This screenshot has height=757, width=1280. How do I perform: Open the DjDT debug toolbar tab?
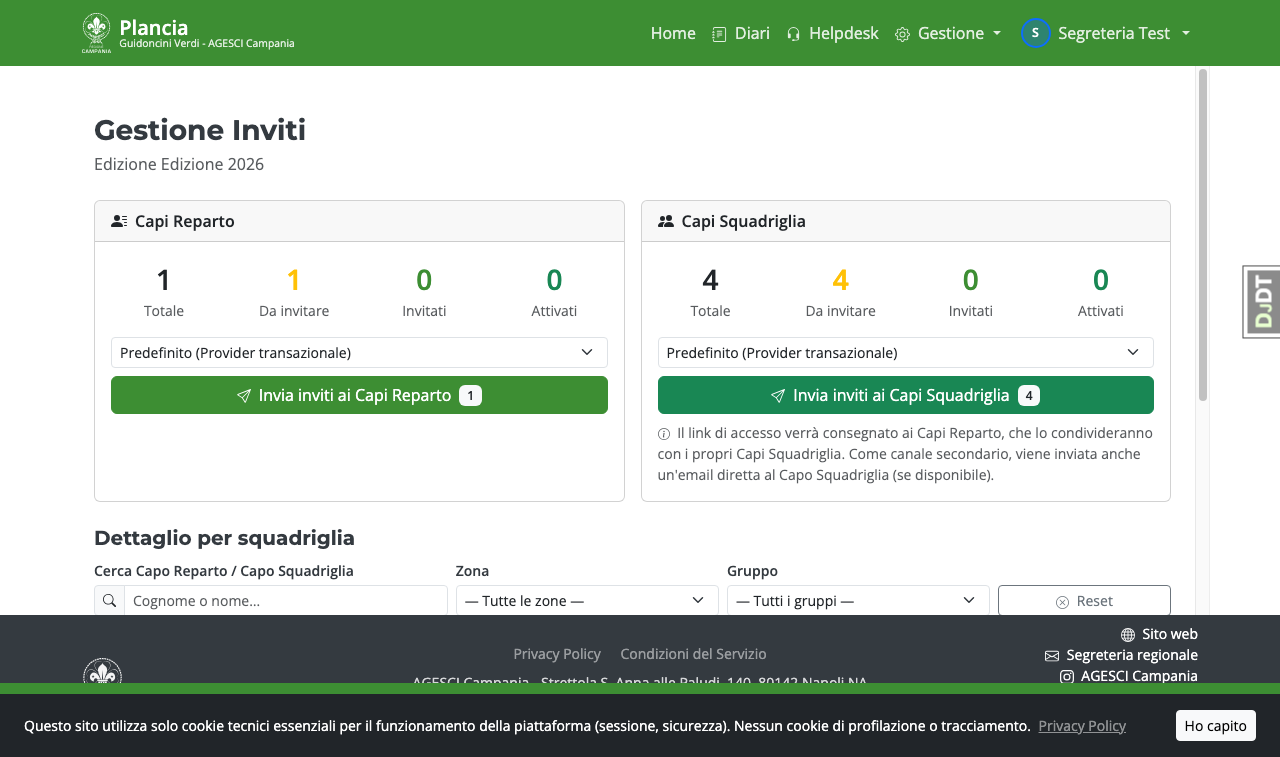[x=1261, y=302]
